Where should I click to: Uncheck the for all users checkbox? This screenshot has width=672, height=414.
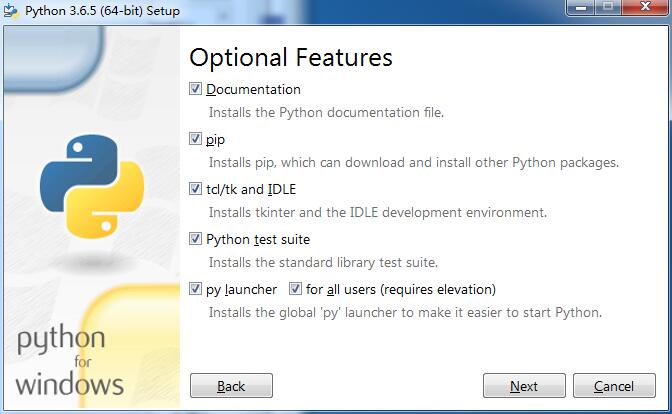click(295, 289)
